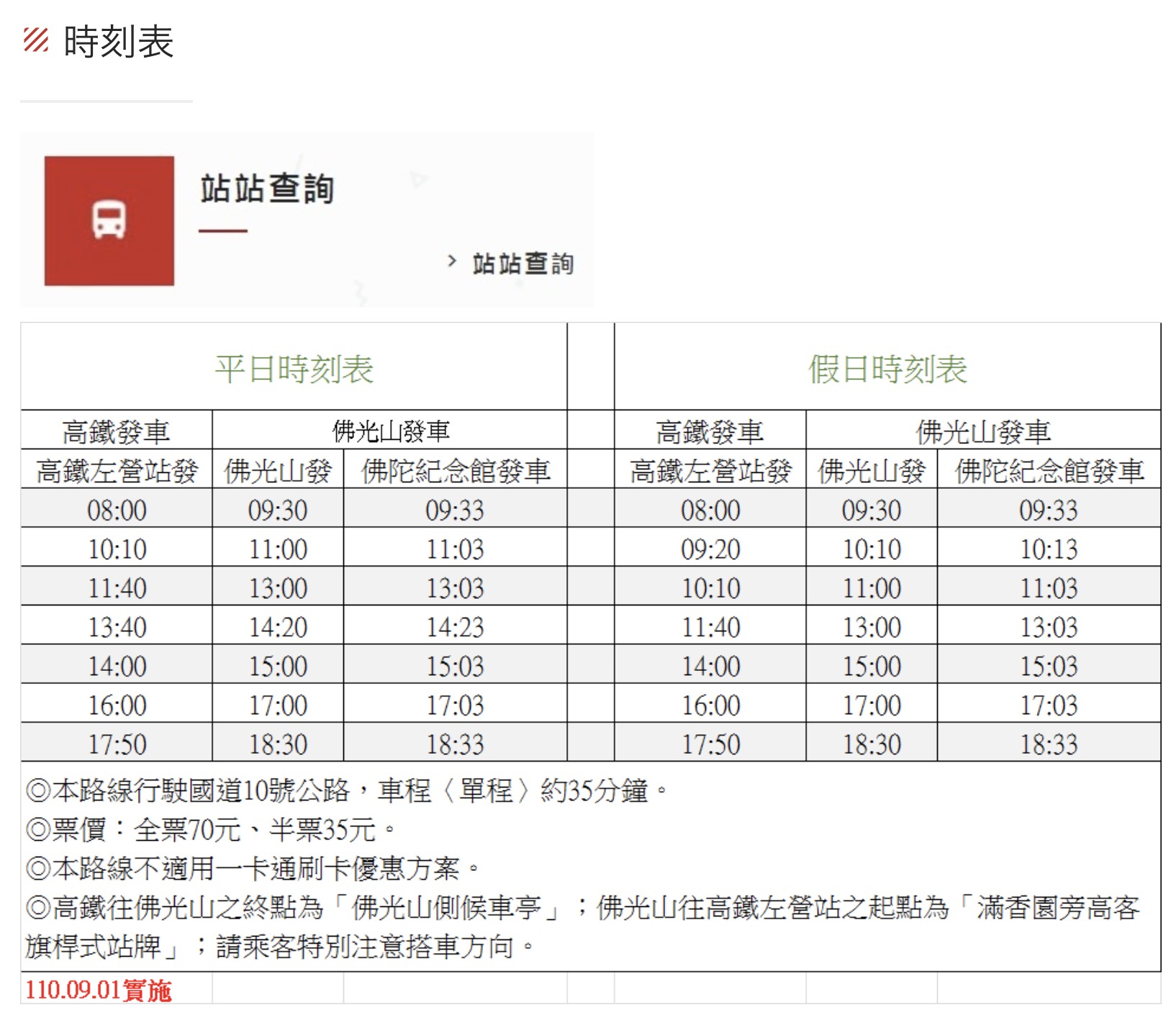The image size is (1176, 1015).
Task: Click the bold 站站查詢 card heading
Action: click(266, 189)
